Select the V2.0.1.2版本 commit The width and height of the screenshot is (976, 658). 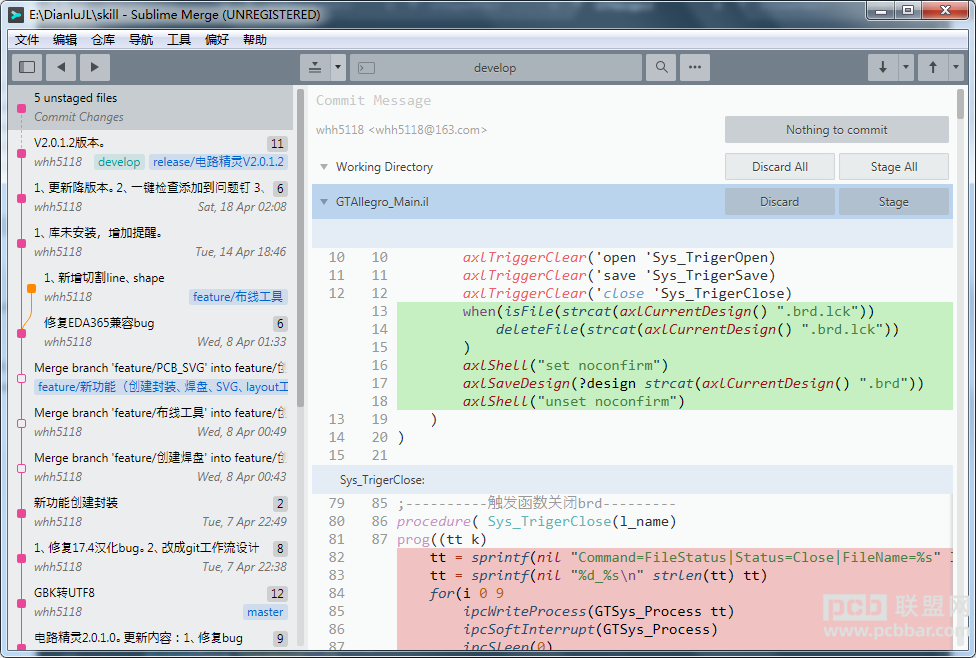point(151,153)
